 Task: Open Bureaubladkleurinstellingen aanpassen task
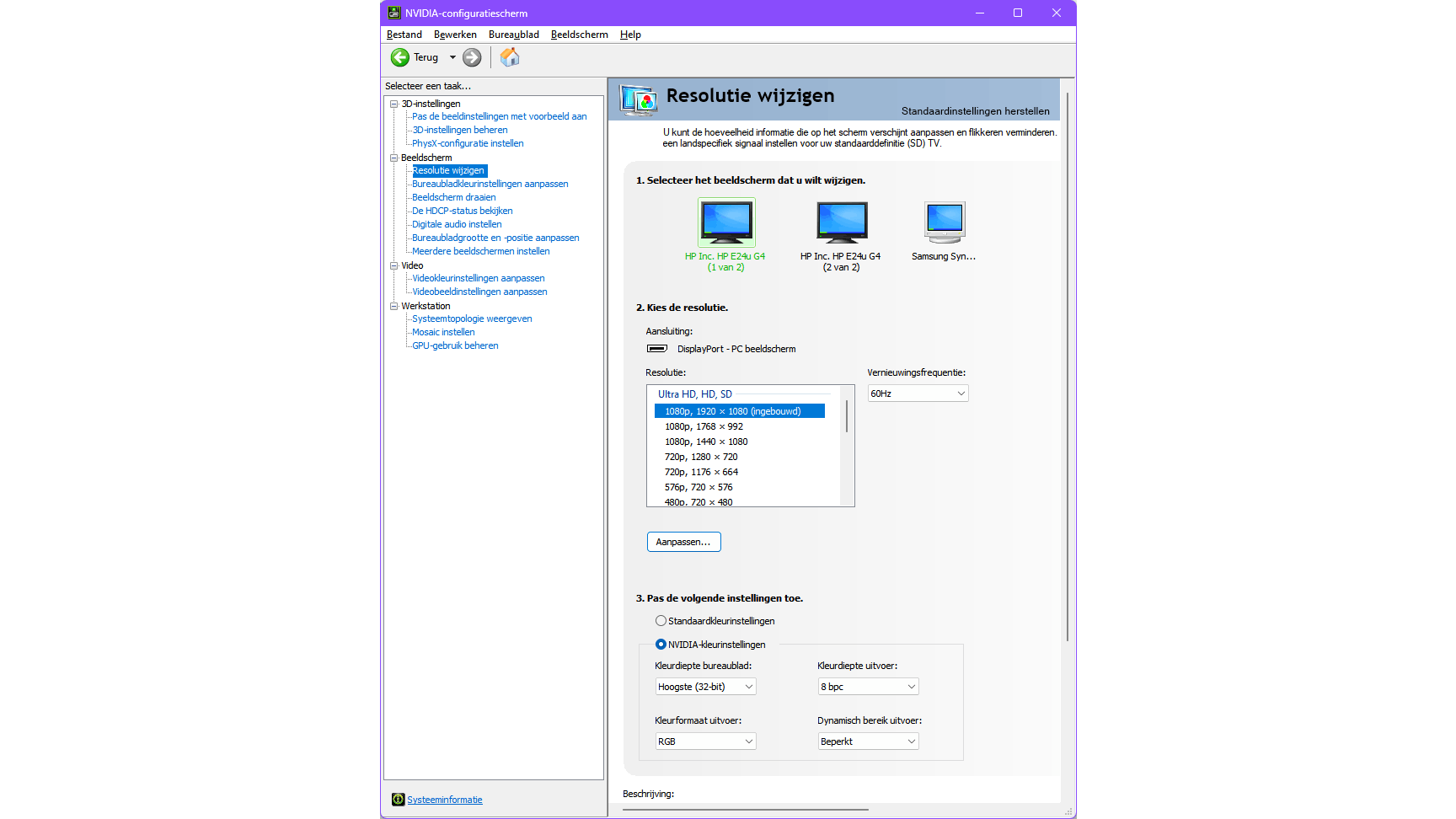(490, 184)
